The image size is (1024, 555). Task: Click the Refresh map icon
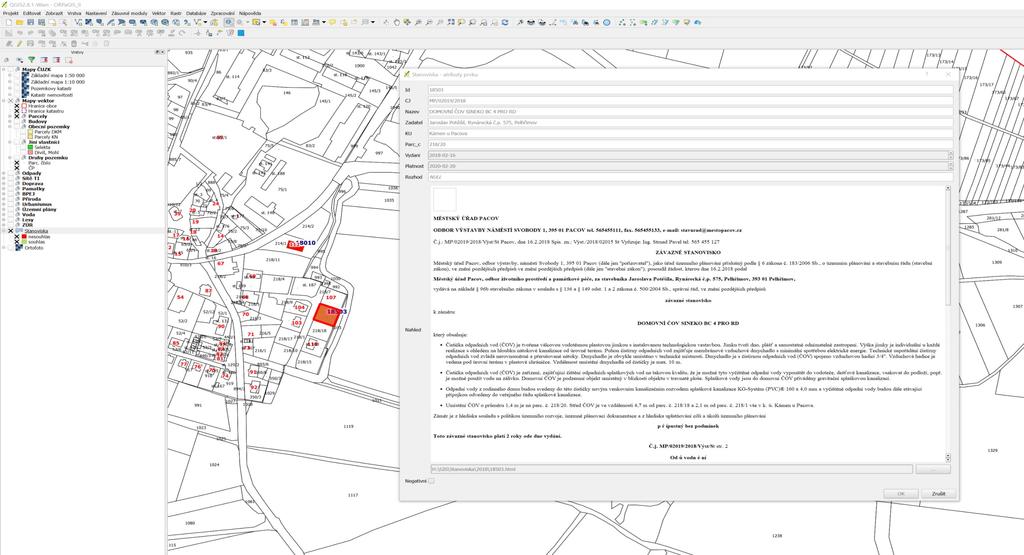click(505, 22)
